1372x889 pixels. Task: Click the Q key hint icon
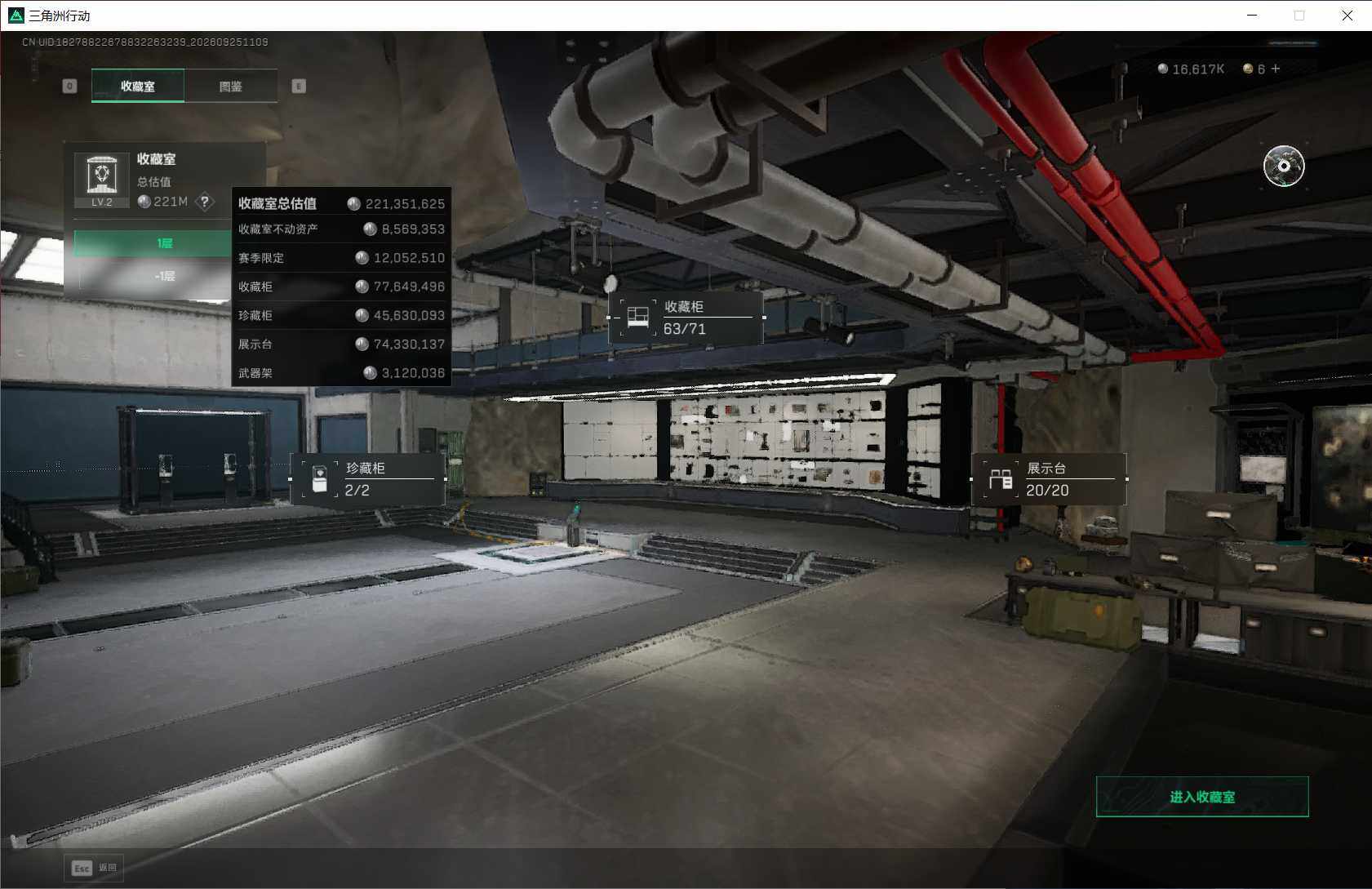[x=70, y=86]
